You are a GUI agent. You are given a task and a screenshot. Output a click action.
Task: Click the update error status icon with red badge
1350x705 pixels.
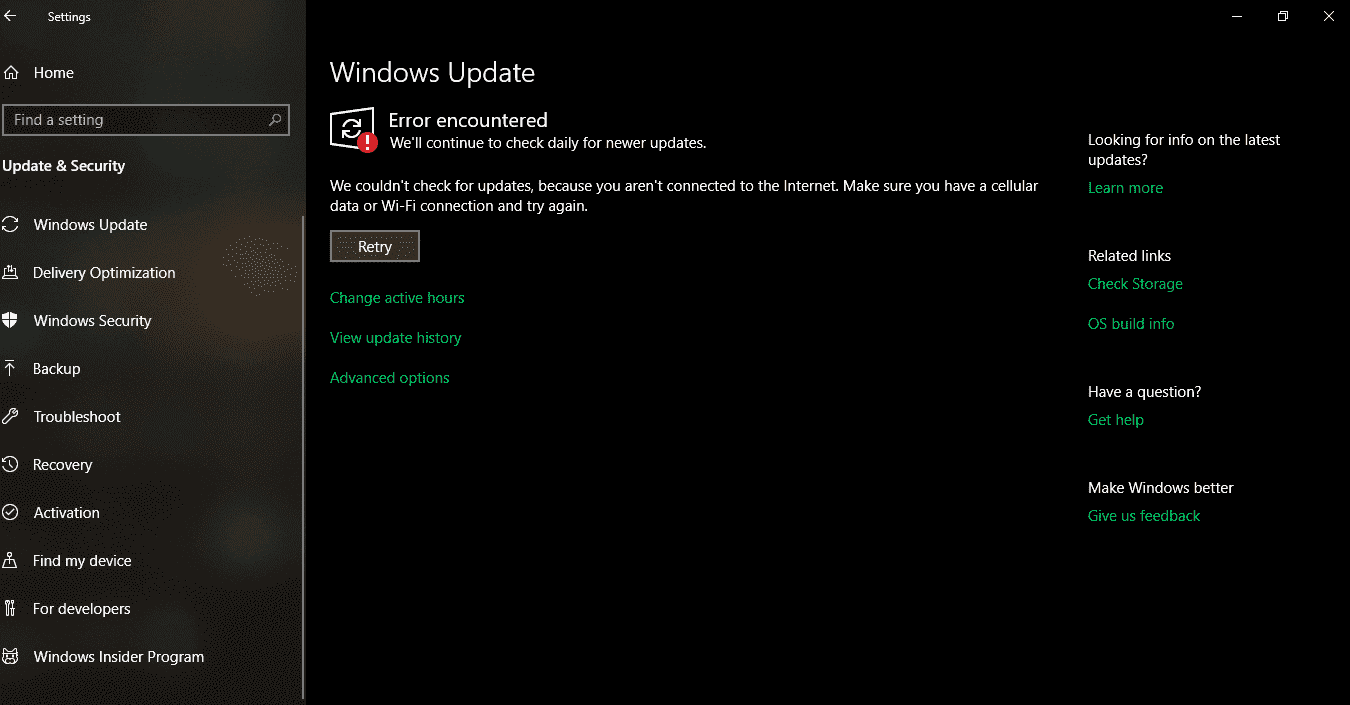[353, 130]
